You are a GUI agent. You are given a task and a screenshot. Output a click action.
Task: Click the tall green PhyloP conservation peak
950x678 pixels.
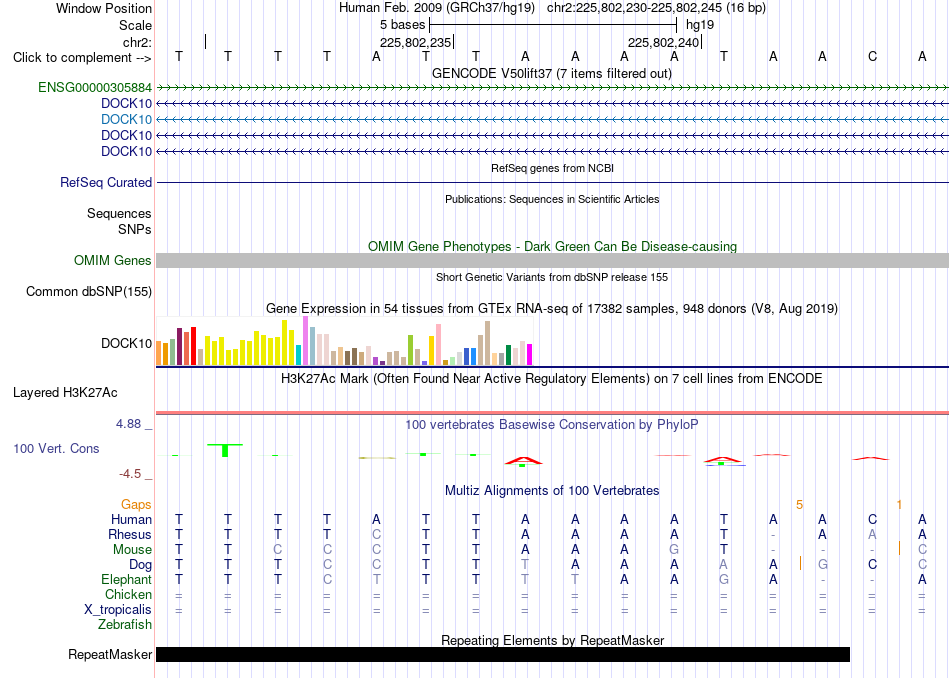point(225,450)
